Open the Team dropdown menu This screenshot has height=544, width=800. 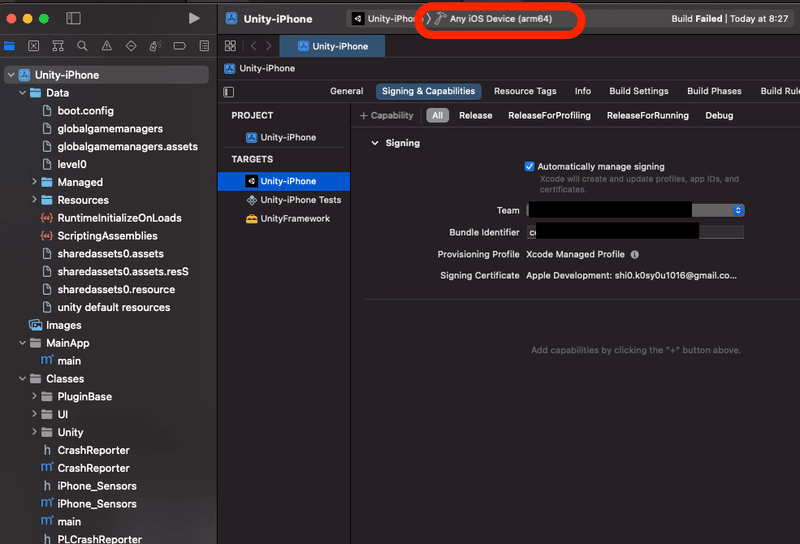[x=635, y=210]
